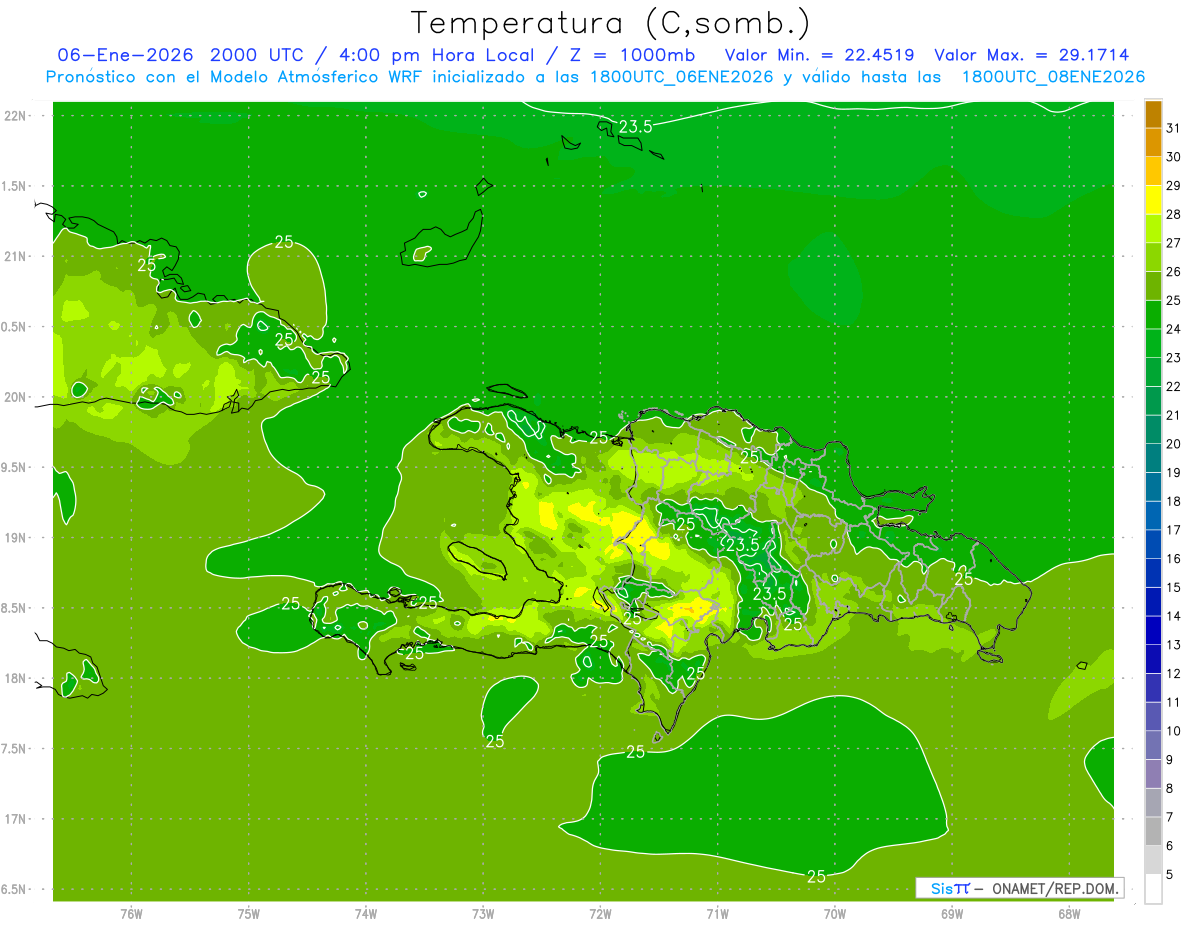Click the 69W longitude axis label
The height and width of the screenshot is (927, 1200).
coord(952,914)
